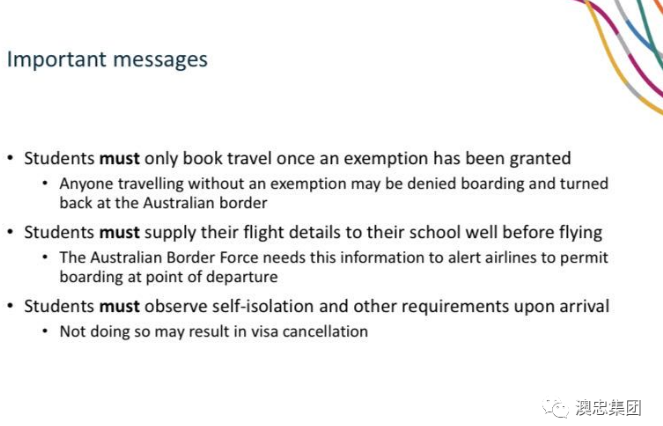Click the WeChat logo icon in watermark
This screenshot has height=426, width=663.
556,408
